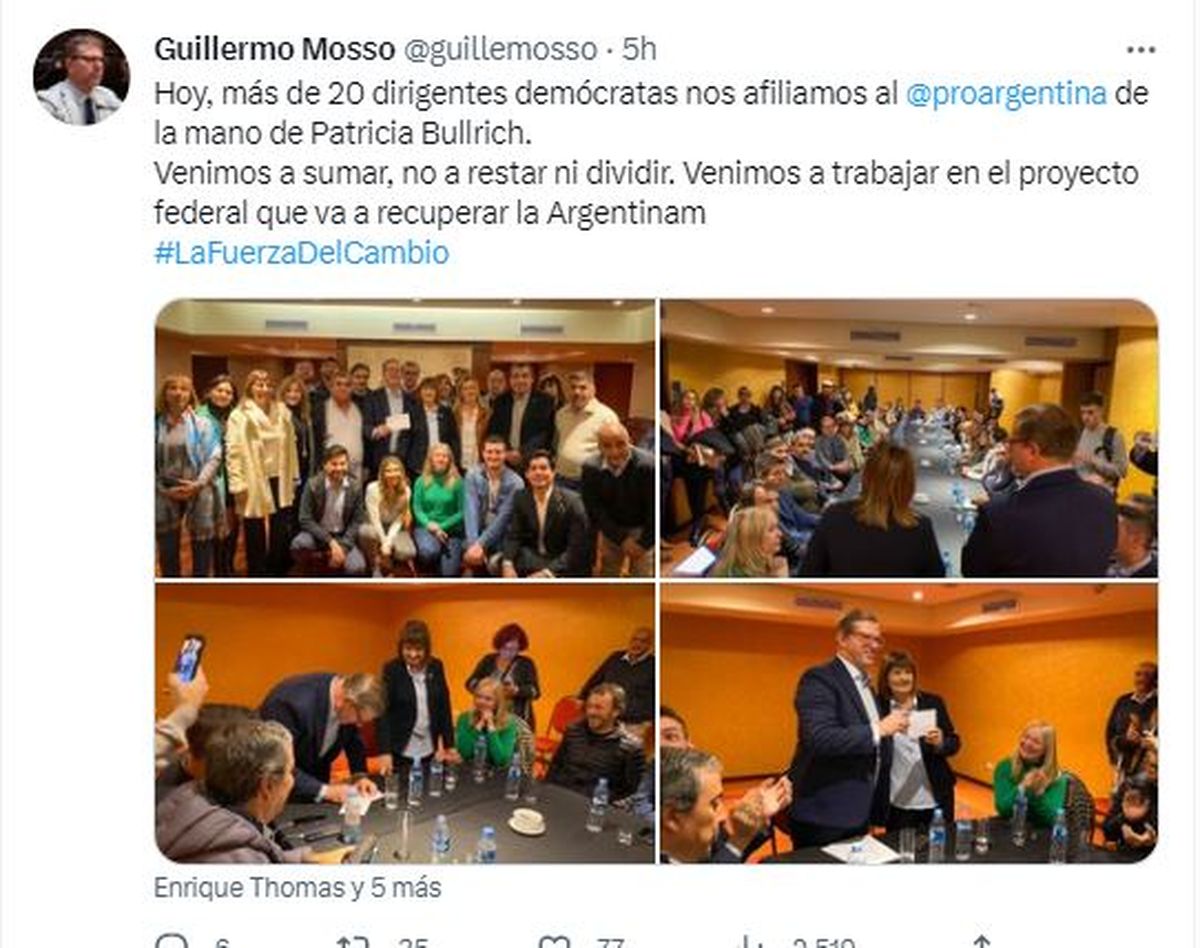Open the Guillermo Mosso display name
1200x948 pixels.
coord(275,49)
